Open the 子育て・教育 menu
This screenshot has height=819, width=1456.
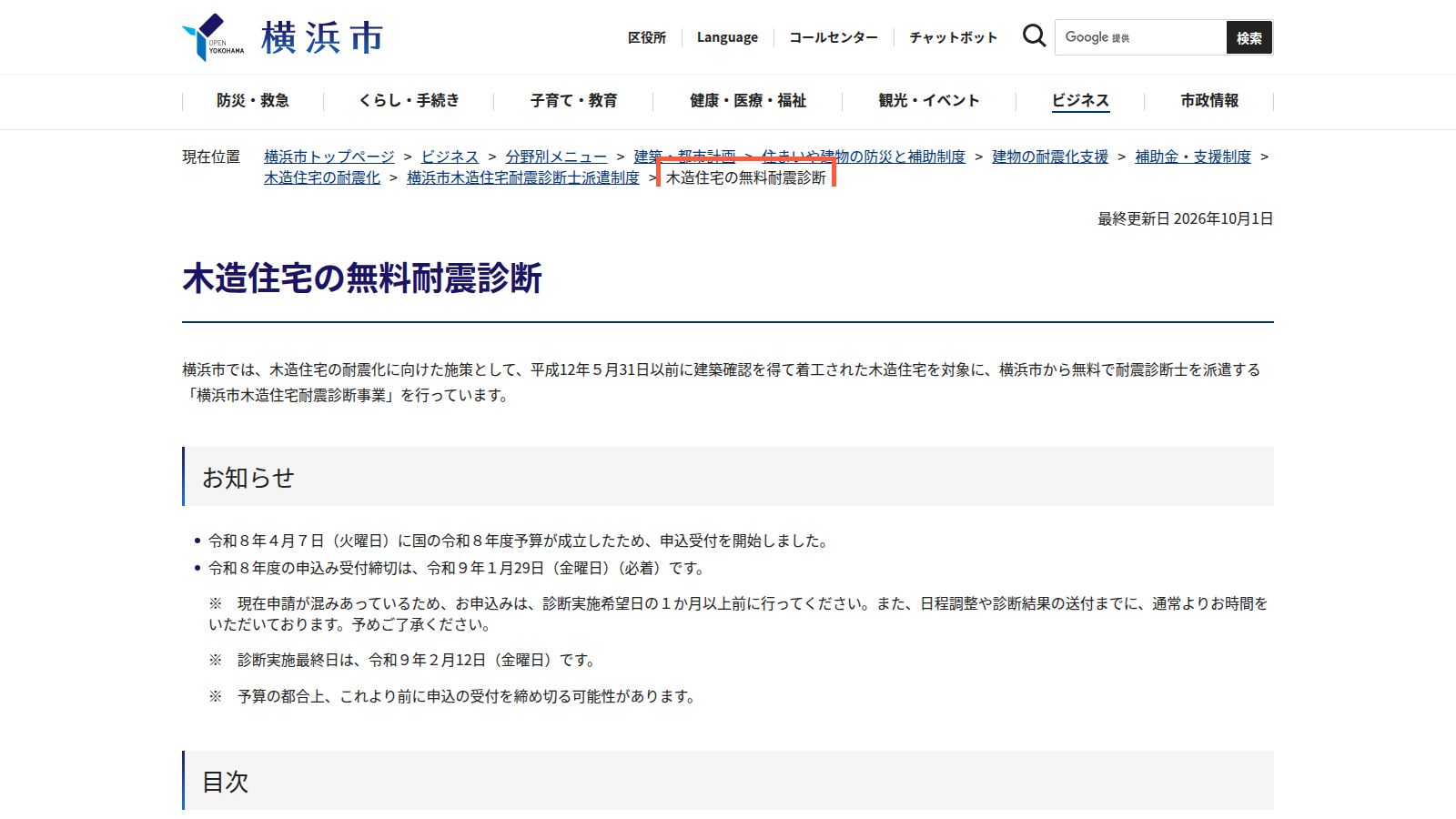coord(574,101)
